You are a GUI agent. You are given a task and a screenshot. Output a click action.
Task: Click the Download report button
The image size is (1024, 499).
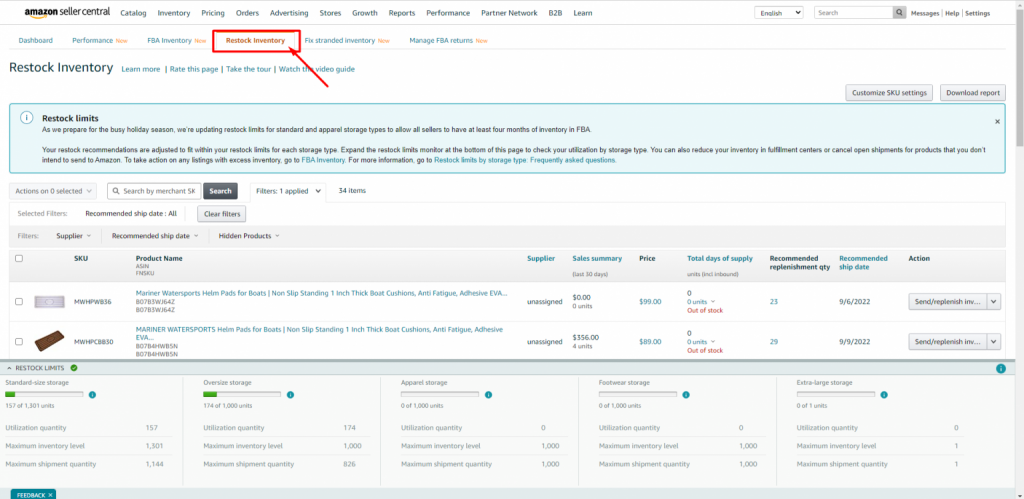click(972, 93)
